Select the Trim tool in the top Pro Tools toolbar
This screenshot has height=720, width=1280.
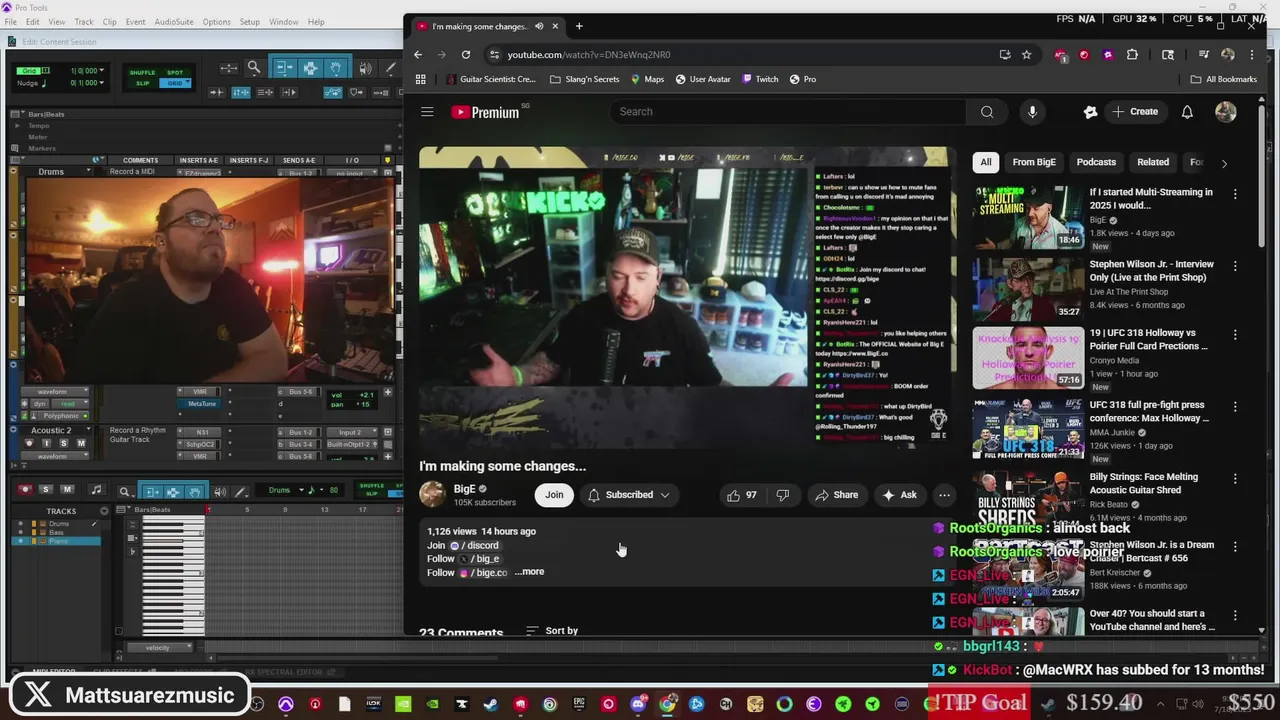pyautogui.click(x=284, y=68)
